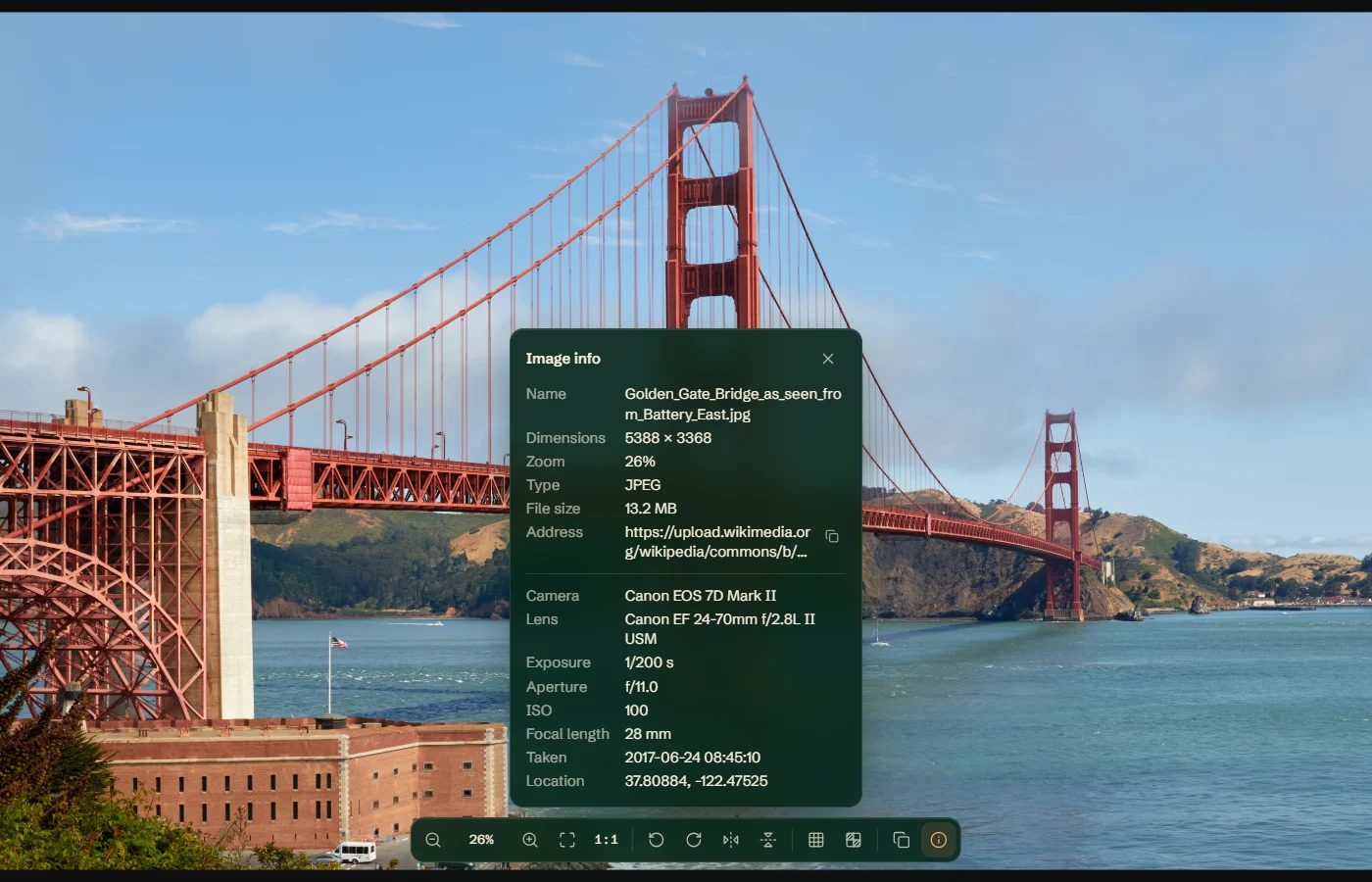Set zoom to actual size with 1:1
1372x882 pixels.
point(607,840)
